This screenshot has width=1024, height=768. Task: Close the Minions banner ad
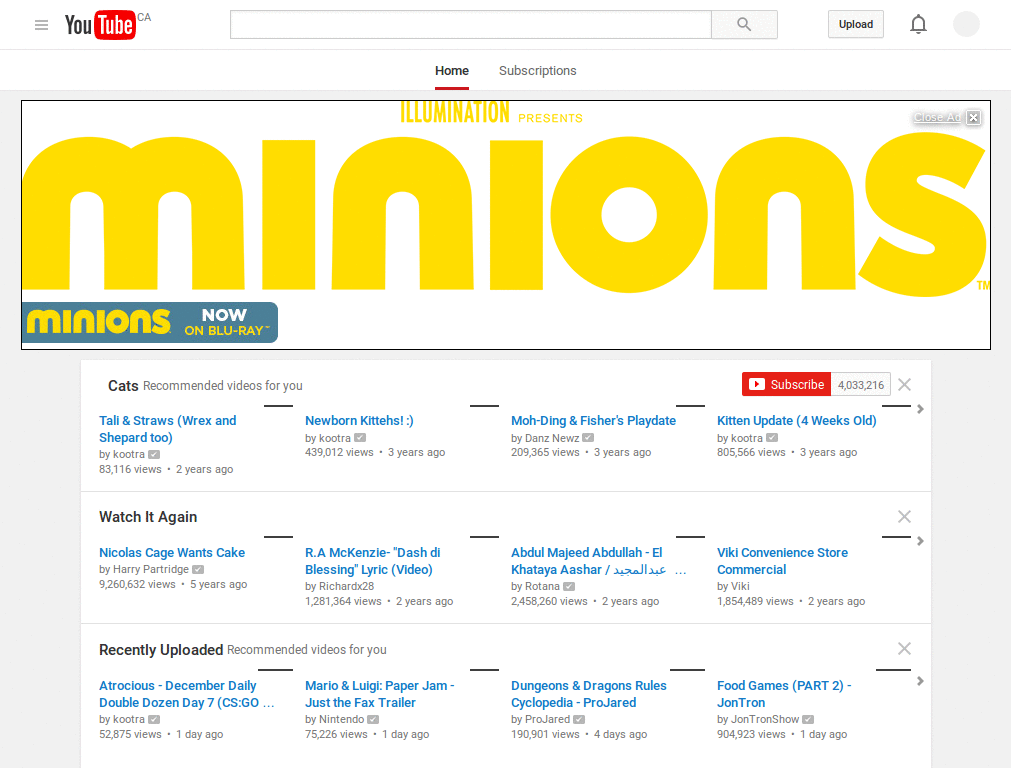click(973, 117)
